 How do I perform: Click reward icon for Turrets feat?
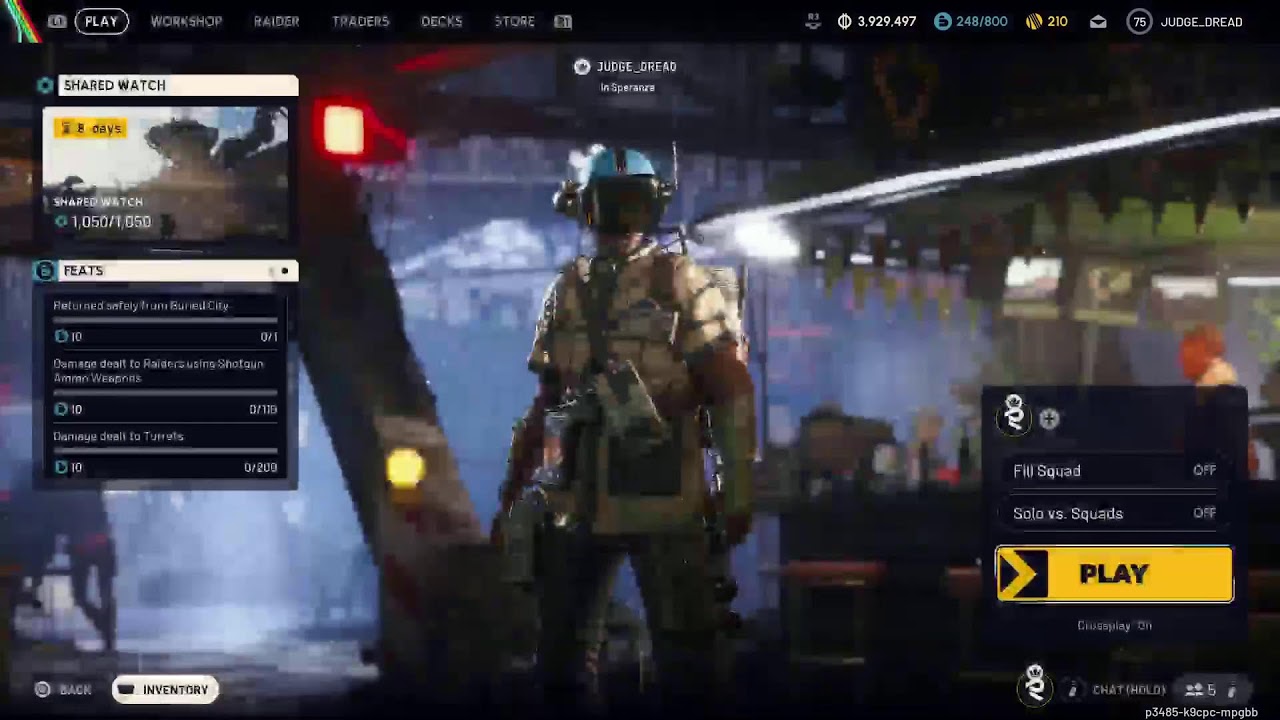(61, 467)
